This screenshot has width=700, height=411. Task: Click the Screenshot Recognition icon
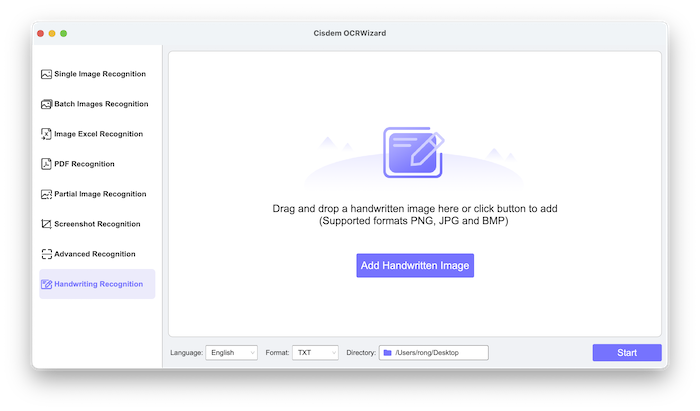(x=46, y=224)
